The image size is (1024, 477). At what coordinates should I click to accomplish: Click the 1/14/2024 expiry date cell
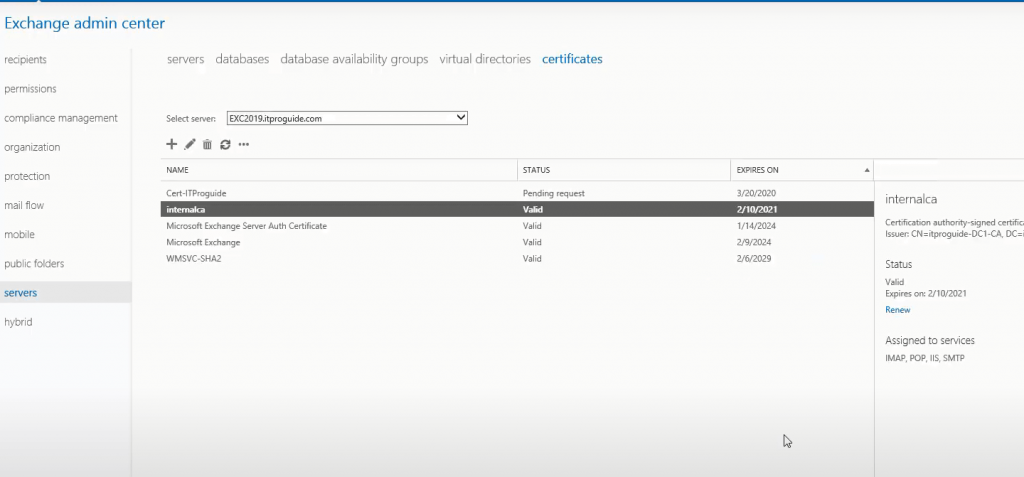[756, 226]
